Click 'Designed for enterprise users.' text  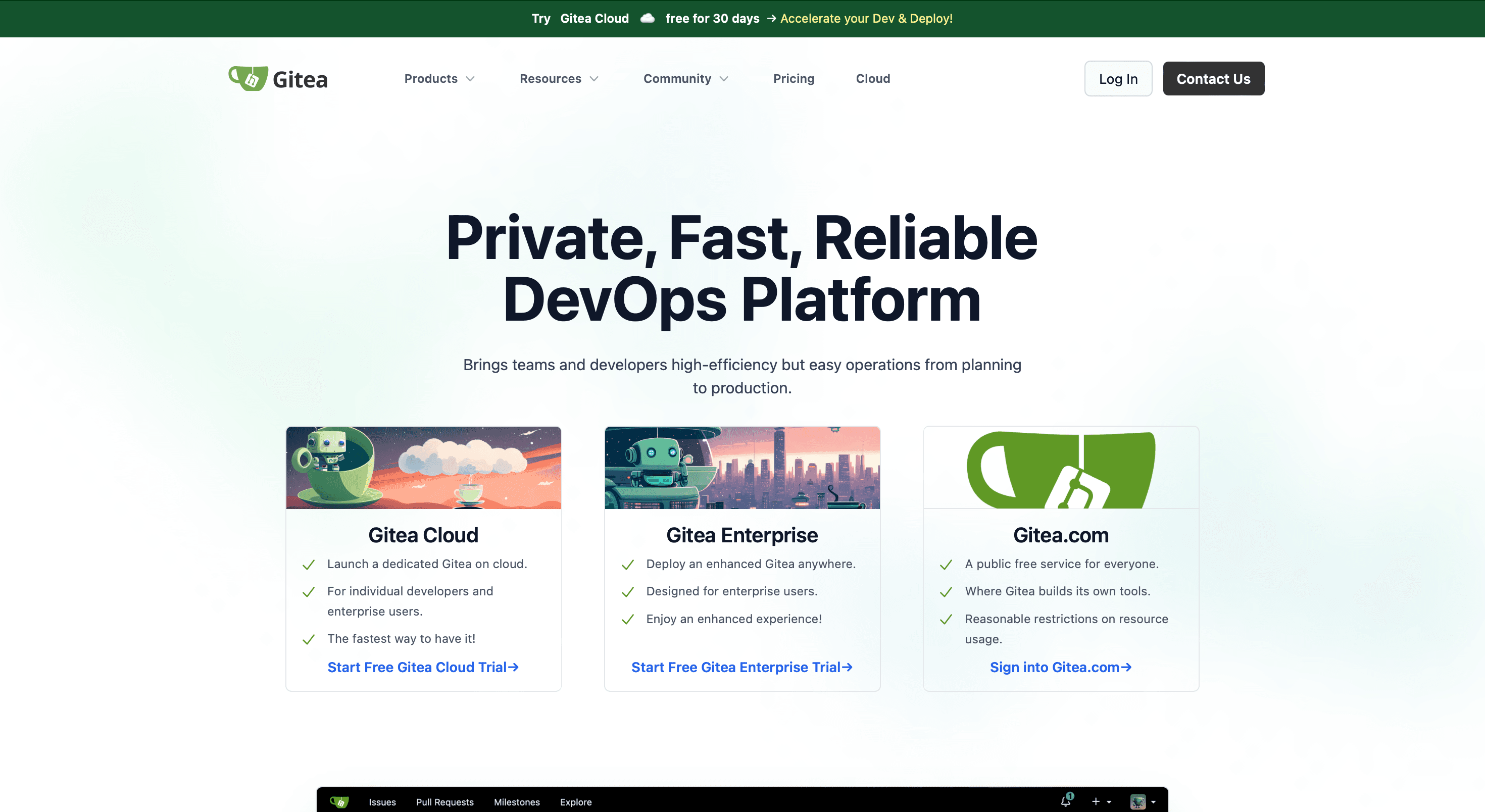click(731, 591)
